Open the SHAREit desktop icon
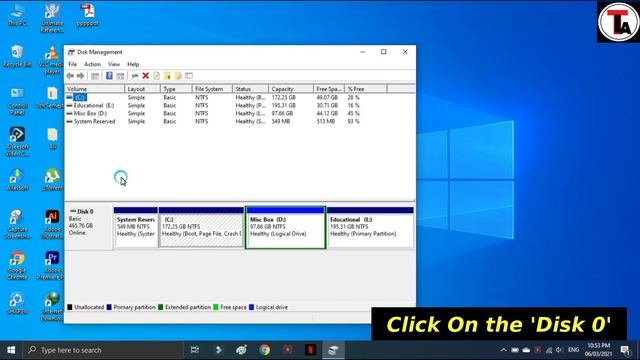The height and width of the screenshot is (360, 640). [17, 303]
